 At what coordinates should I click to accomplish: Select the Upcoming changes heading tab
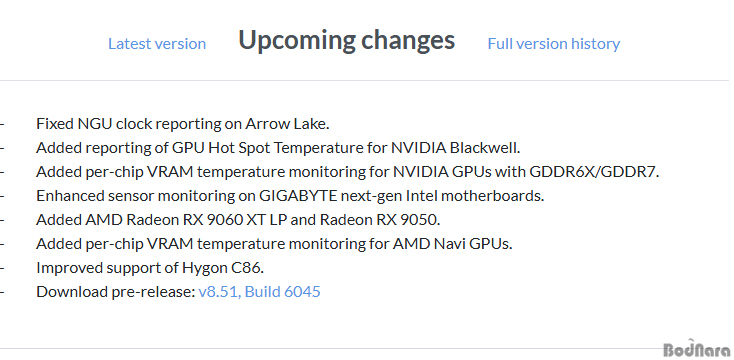pos(346,40)
